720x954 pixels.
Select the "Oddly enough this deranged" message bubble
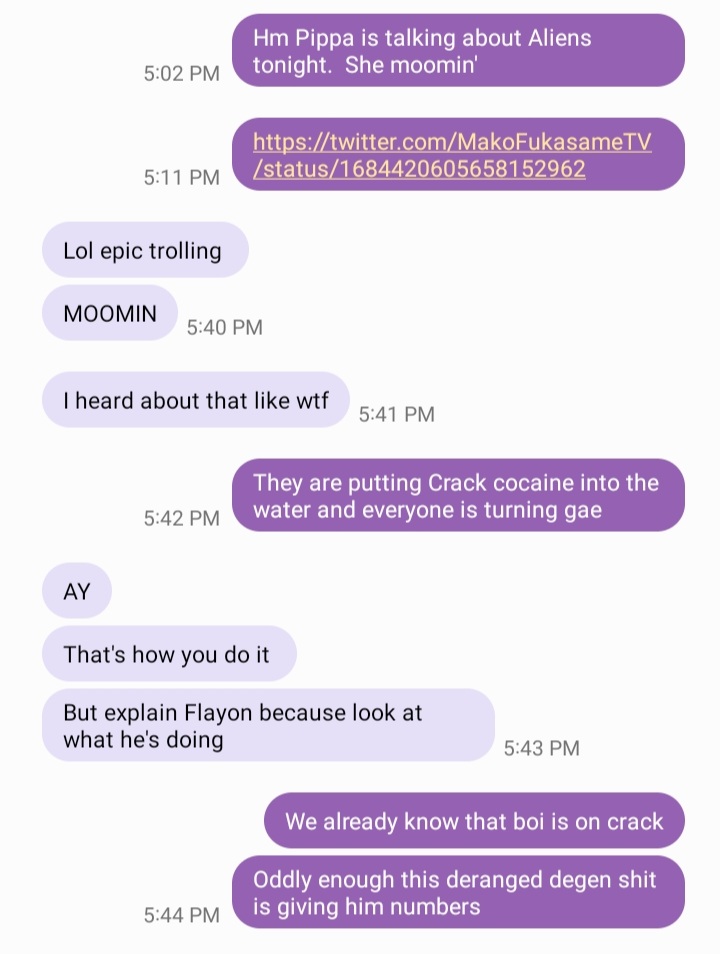pyautogui.click(x=458, y=892)
